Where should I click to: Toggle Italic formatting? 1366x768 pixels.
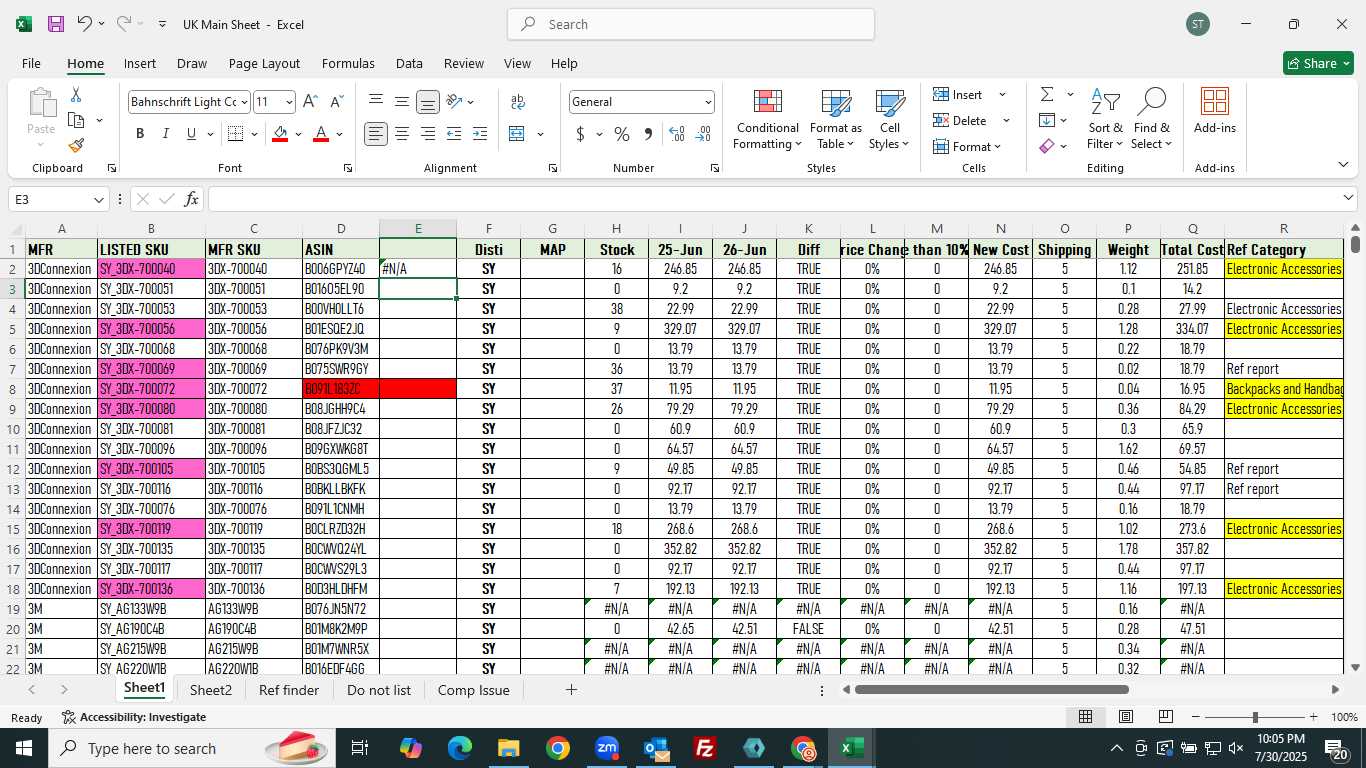point(165,134)
